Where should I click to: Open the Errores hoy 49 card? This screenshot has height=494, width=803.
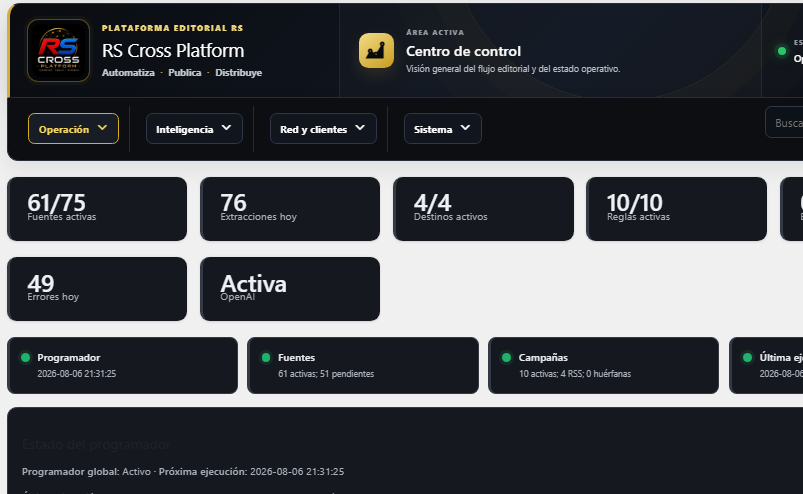(x=97, y=289)
